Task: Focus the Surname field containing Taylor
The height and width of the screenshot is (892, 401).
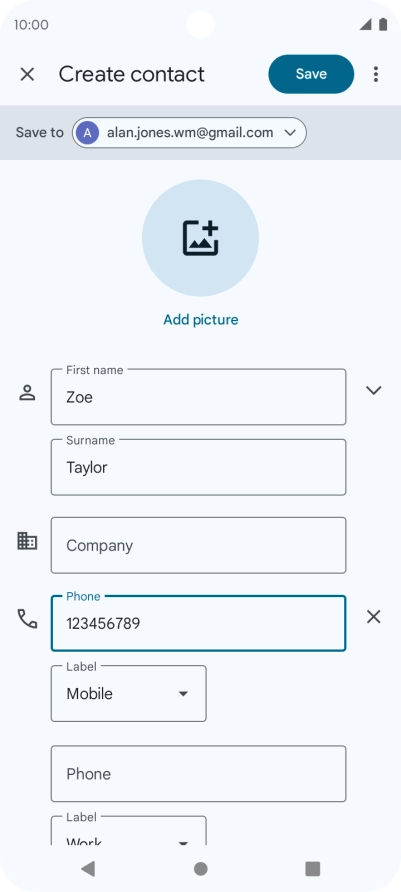Action: tap(199, 467)
